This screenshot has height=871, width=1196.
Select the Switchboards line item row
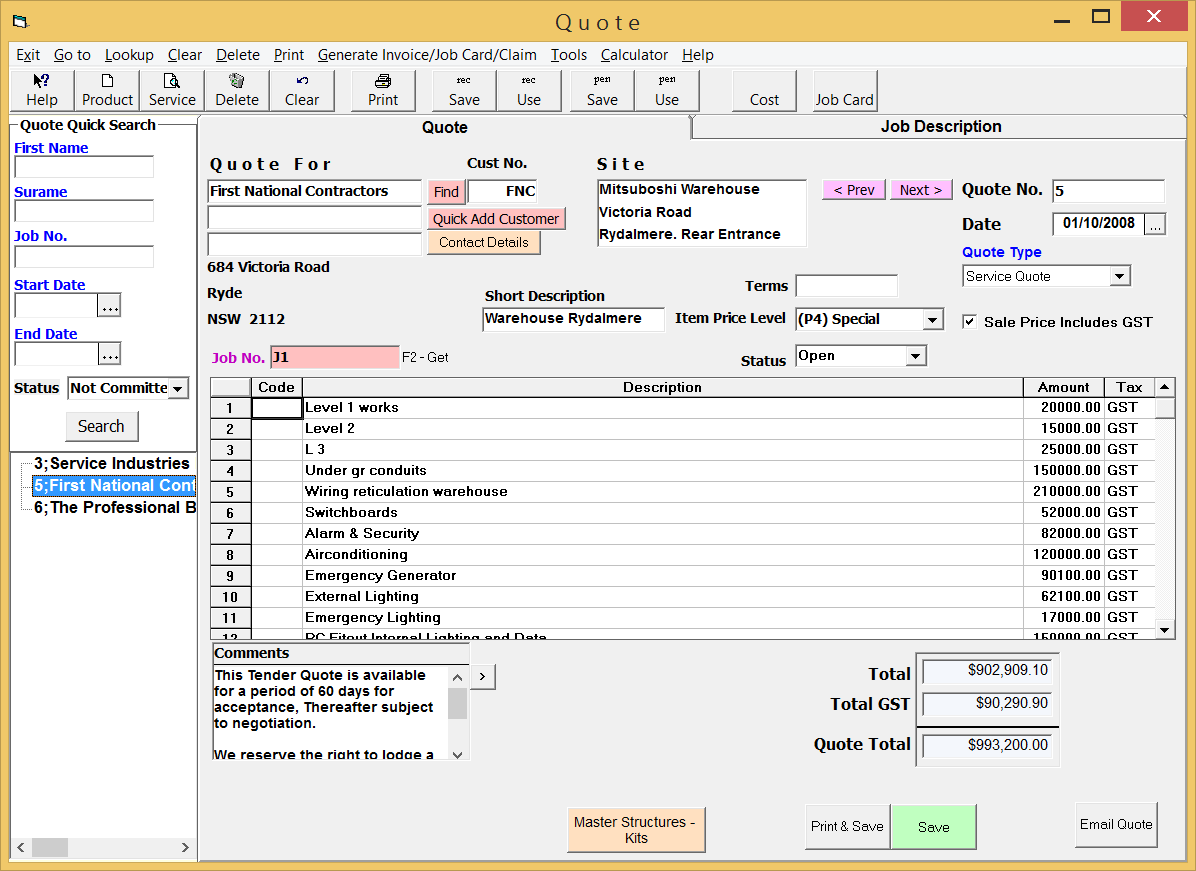(683, 513)
